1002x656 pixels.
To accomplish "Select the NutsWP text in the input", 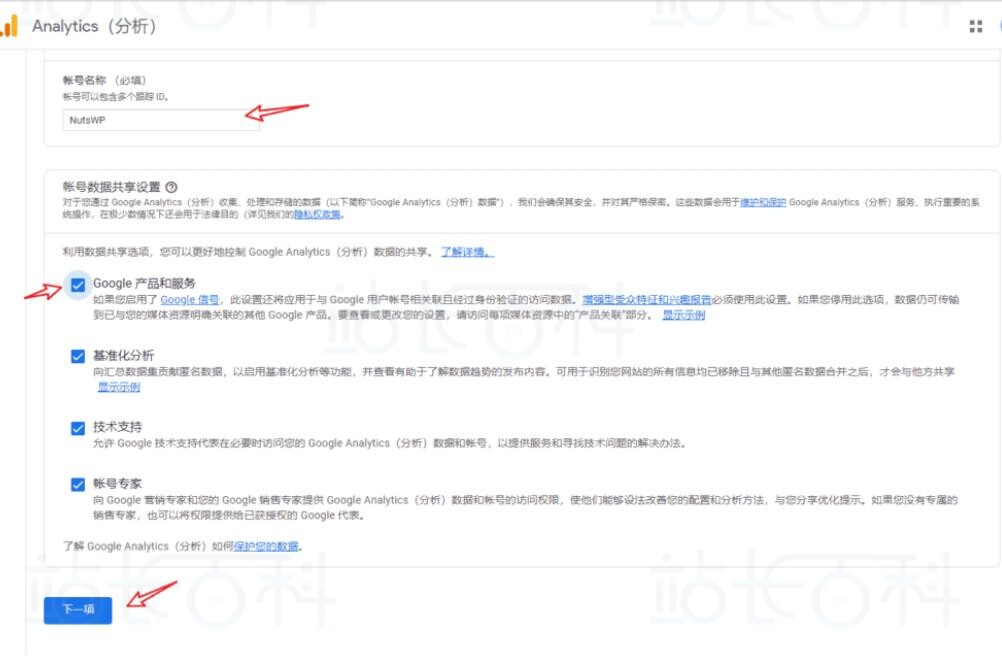I will (x=89, y=118).
